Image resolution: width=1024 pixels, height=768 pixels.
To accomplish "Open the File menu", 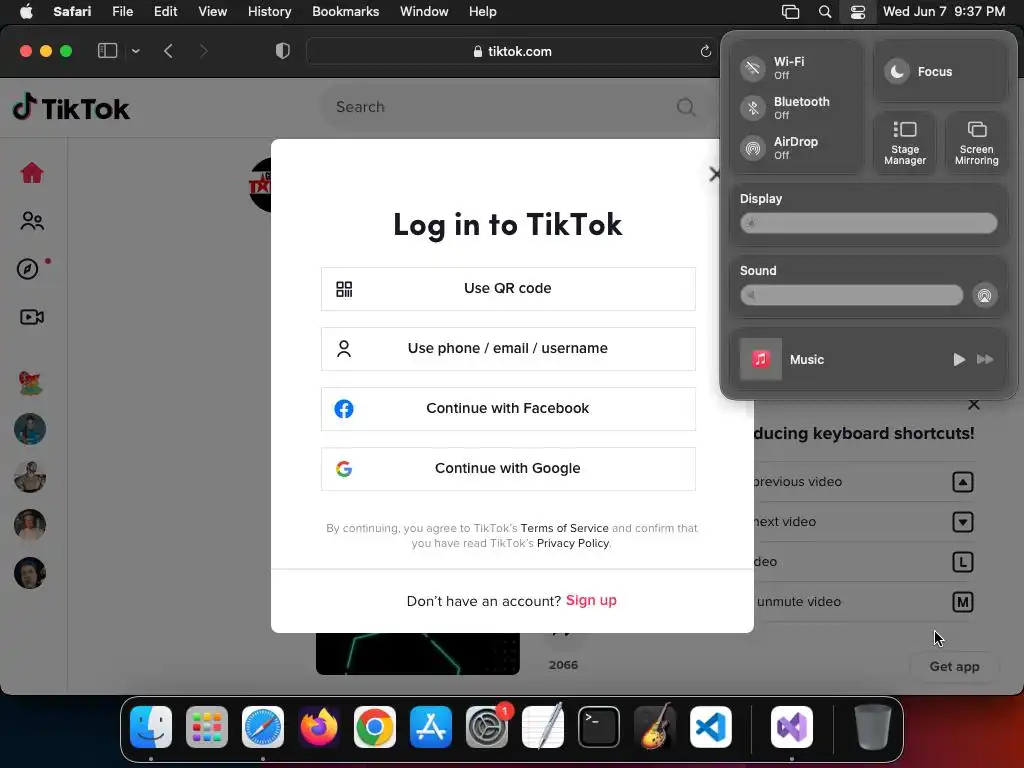I will tap(122, 12).
